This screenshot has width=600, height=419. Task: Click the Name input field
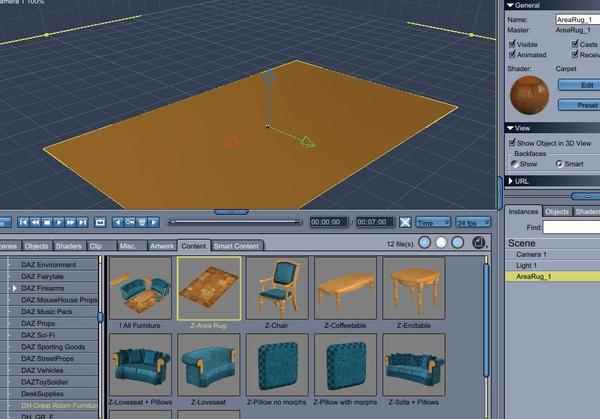click(x=578, y=19)
